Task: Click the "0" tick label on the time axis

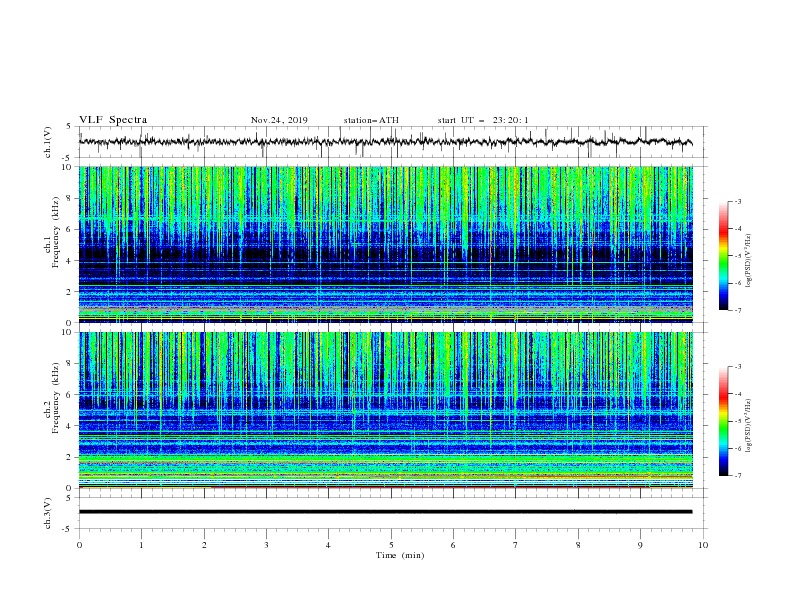Action: point(79,545)
